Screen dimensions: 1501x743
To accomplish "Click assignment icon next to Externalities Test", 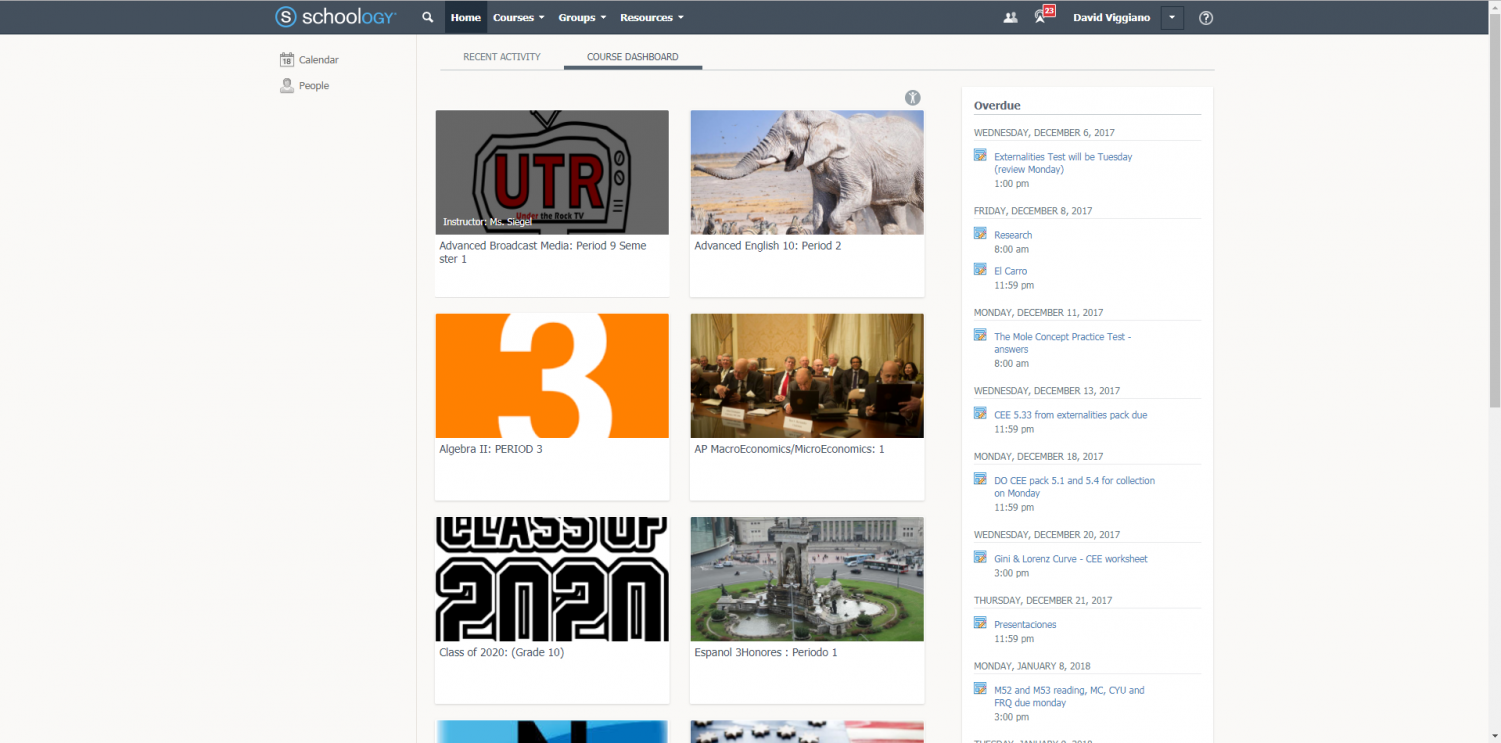I will click(980, 155).
